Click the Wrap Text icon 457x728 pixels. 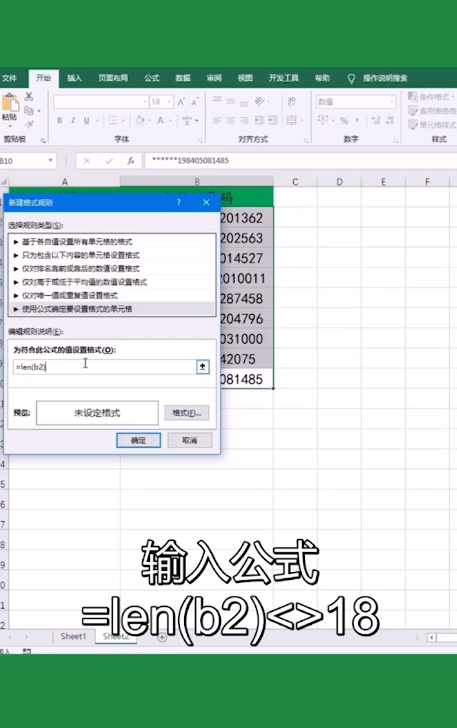pyautogui.click(x=292, y=101)
